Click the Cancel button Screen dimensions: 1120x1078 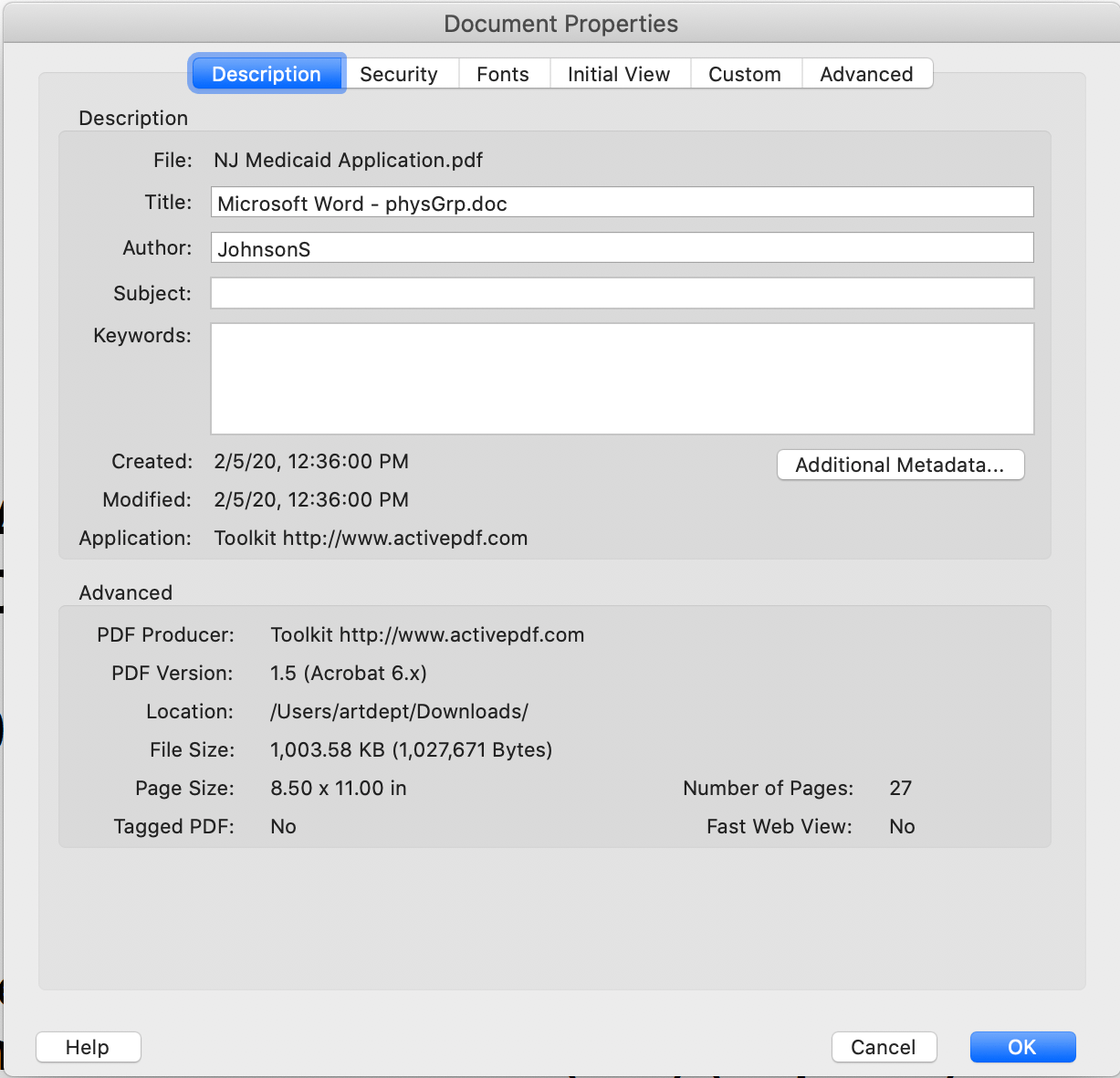tap(884, 1047)
